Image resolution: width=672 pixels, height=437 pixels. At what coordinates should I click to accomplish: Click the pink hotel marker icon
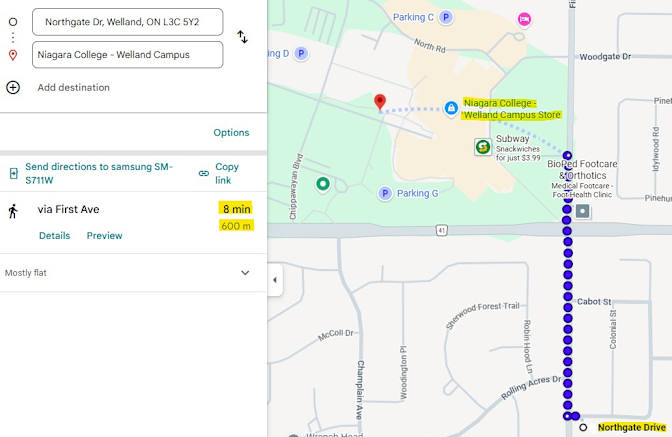(524, 19)
